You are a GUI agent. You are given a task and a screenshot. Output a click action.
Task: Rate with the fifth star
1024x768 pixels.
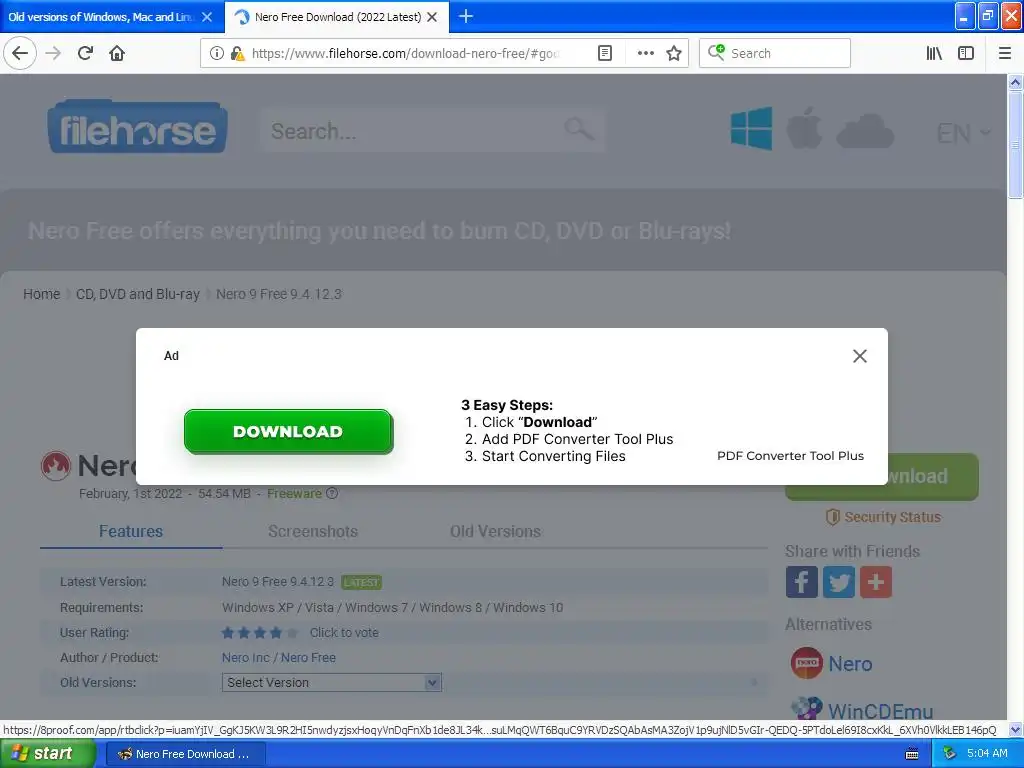(x=292, y=632)
